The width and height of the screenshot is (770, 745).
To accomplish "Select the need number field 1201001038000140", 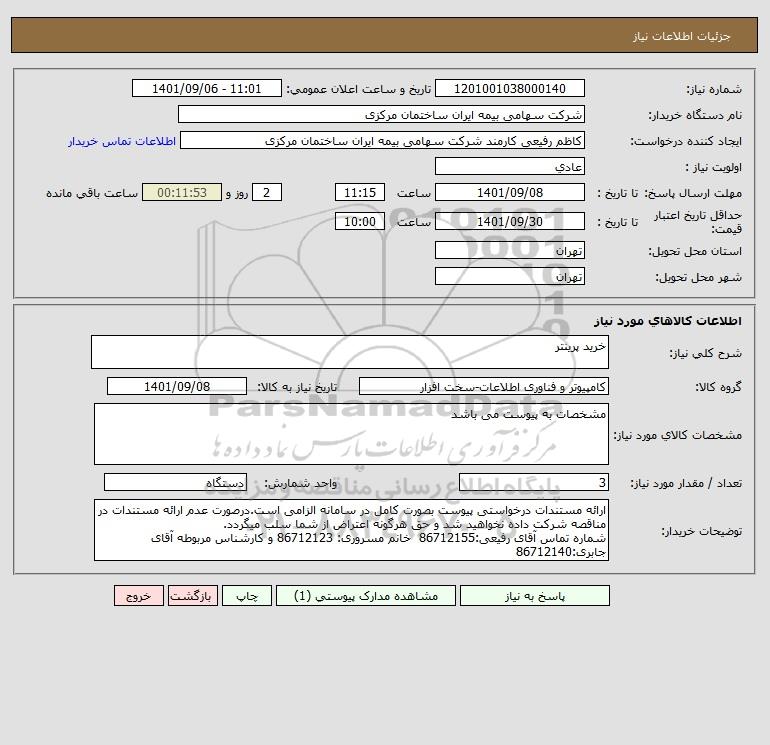I will point(510,88).
